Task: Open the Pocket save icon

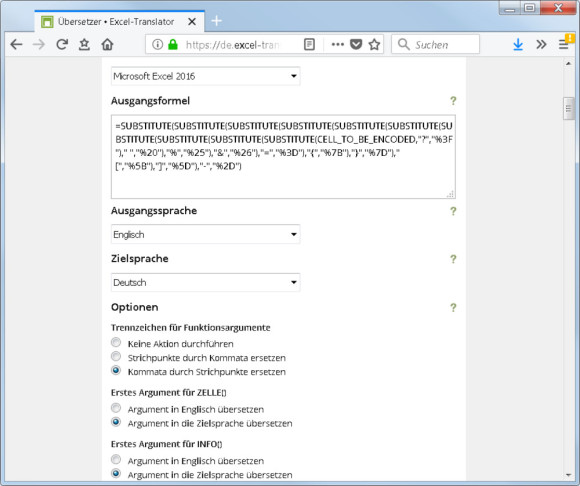Action: (356, 45)
